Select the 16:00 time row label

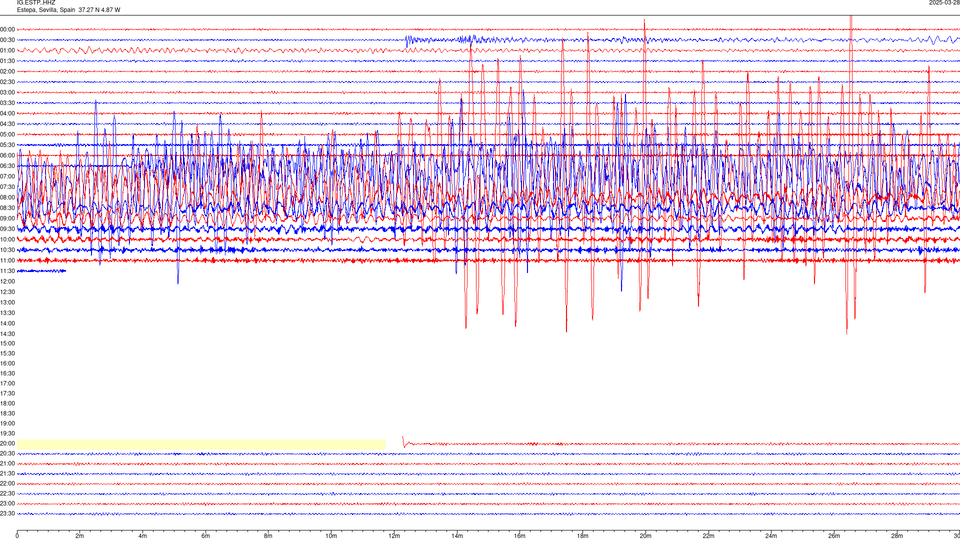tap(7, 364)
